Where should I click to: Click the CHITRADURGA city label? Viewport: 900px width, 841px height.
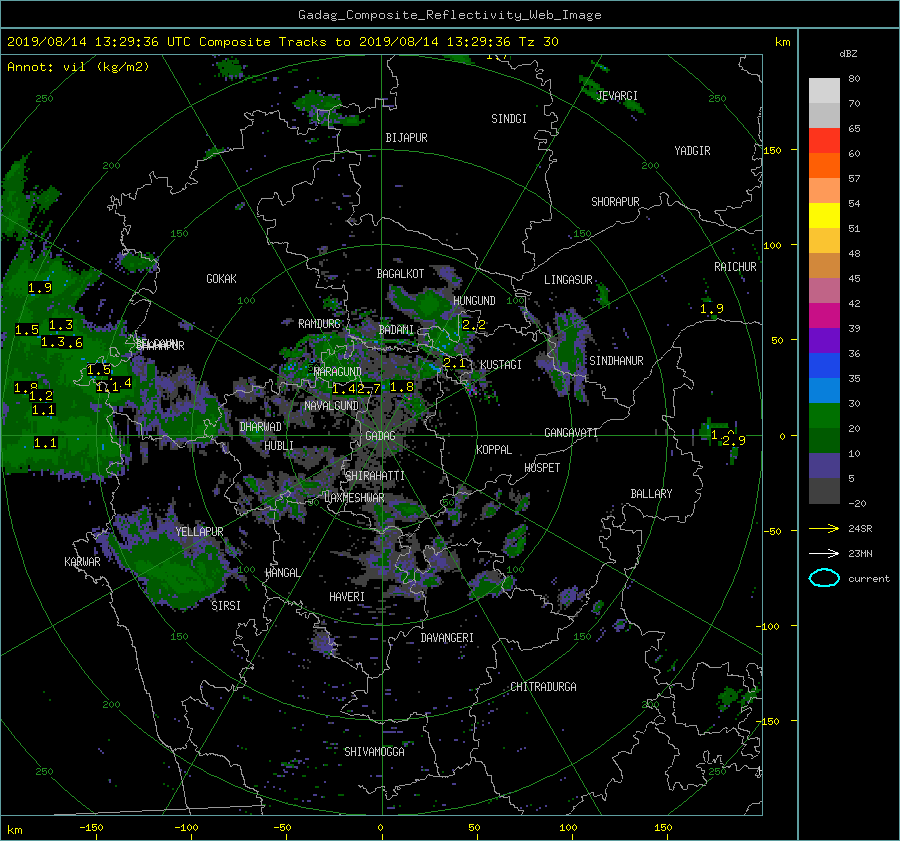(543, 687)
